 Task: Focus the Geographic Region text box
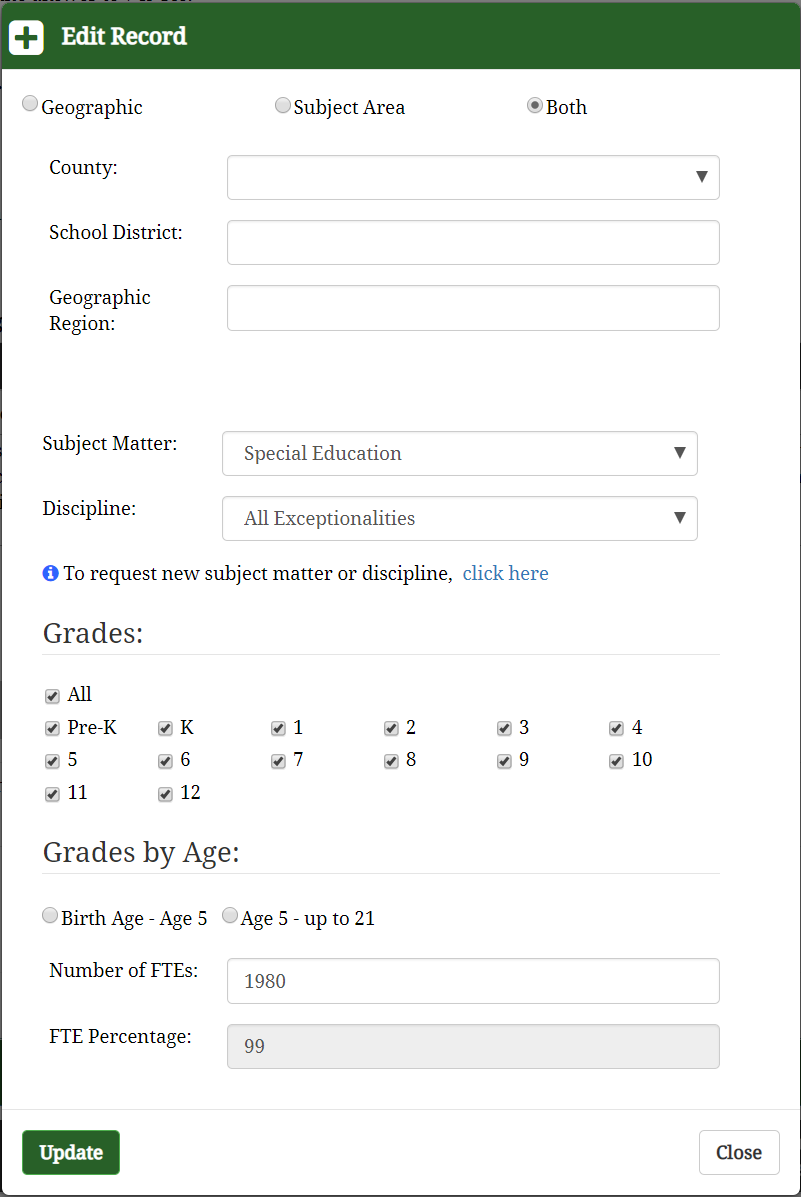click(473, 307)
